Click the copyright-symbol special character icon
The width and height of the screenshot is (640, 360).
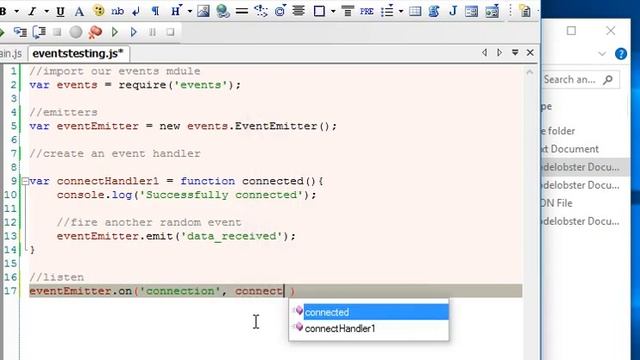280,11
